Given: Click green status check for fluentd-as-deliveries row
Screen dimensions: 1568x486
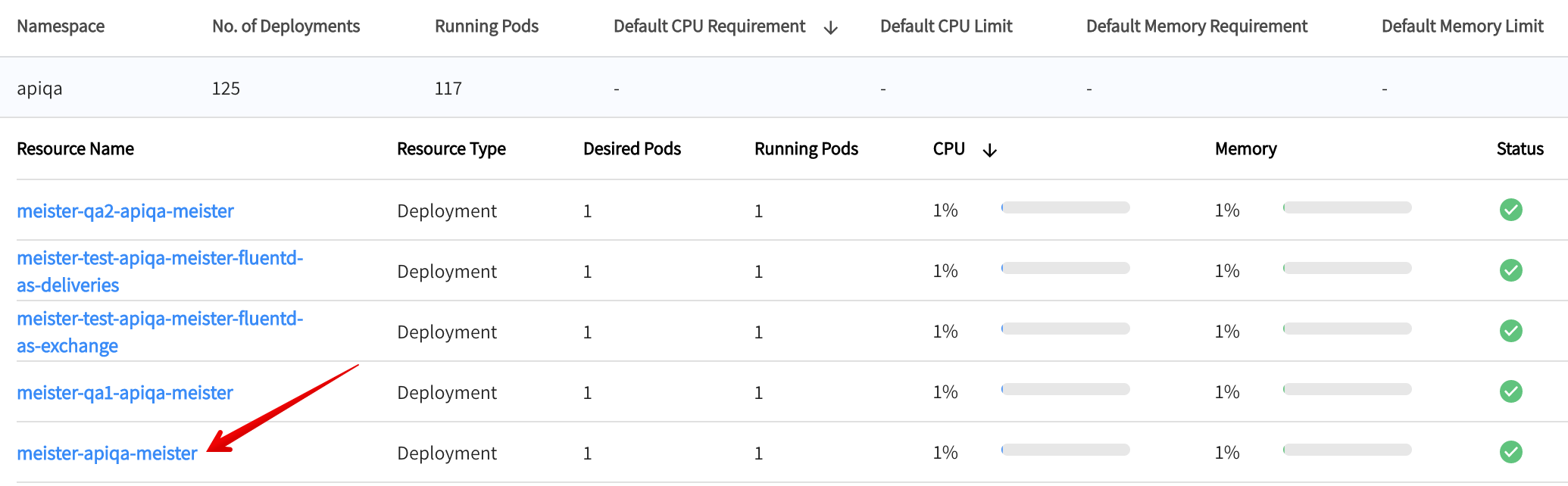Looking at the screenshot, I should coord(1510,270).
